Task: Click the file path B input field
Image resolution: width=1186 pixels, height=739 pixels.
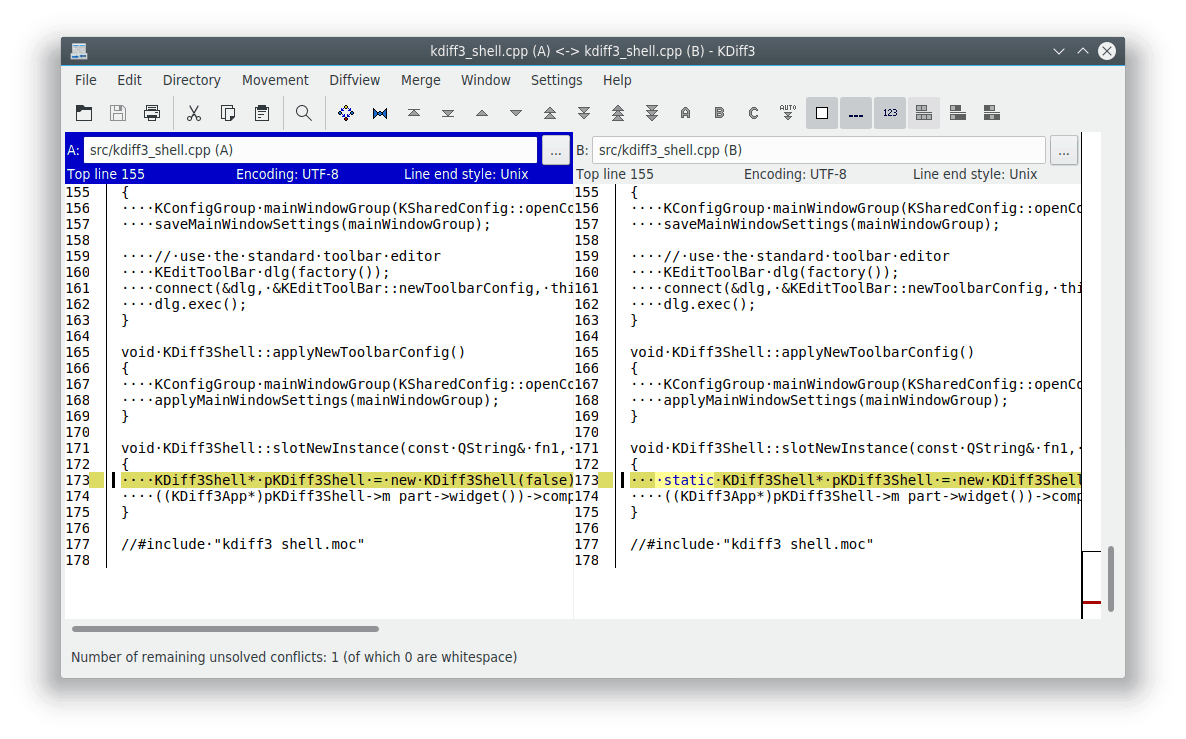Action: (x=818, y=151)
